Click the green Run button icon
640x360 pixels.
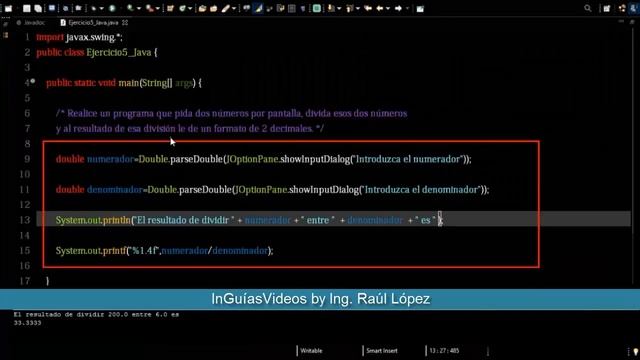[112, 8]
